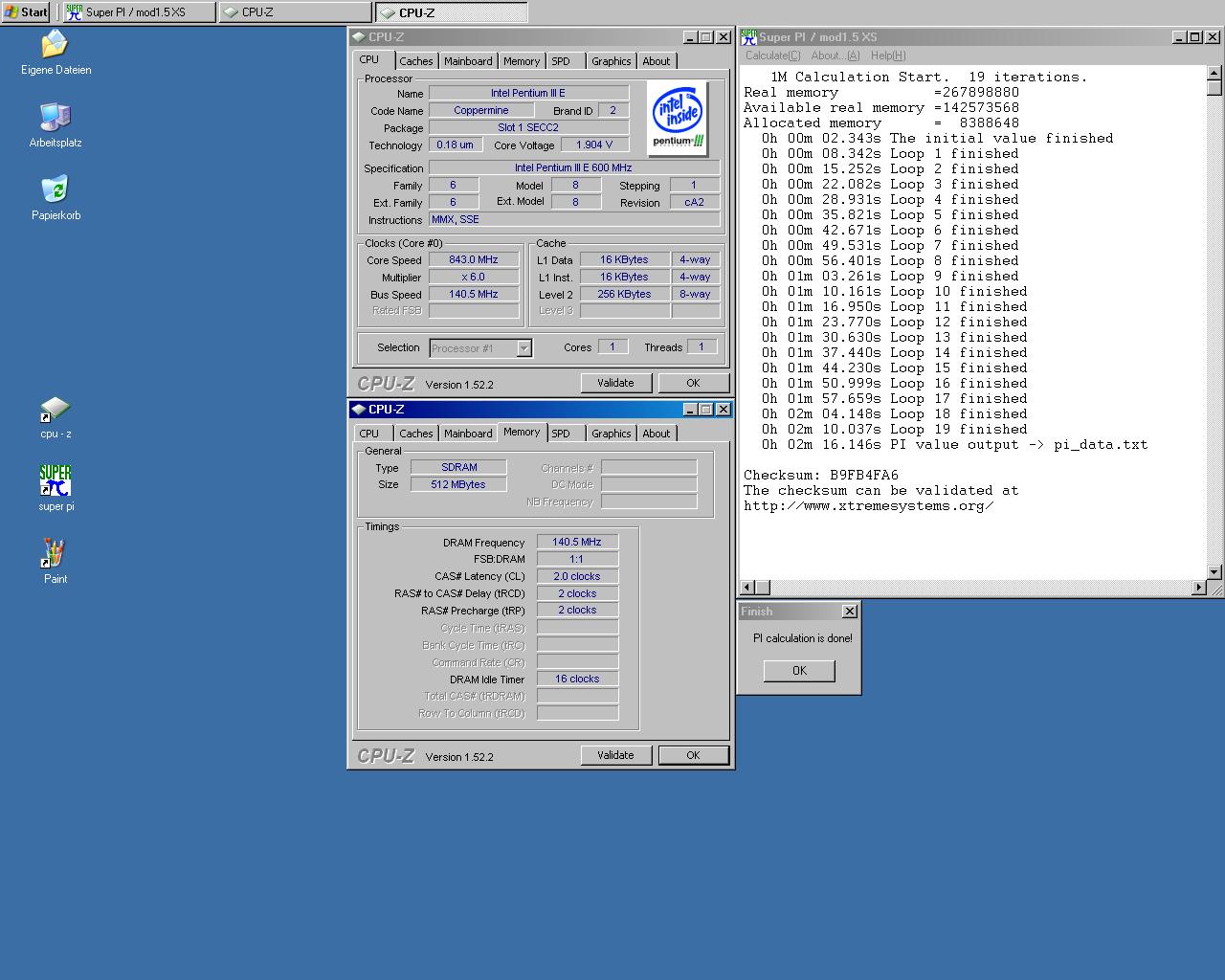Click the Loop 19 finished line
The height and width of the screenshot is (980, 1225).
click(x=894, y=429)
